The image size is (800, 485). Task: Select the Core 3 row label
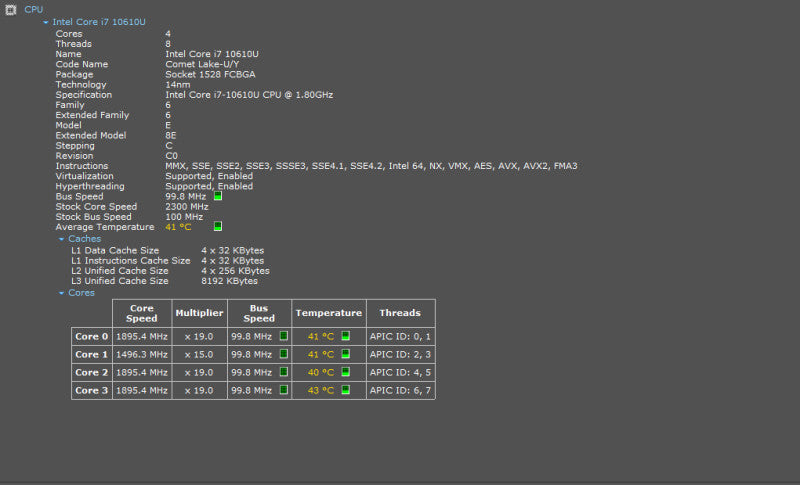pos(91,390)
